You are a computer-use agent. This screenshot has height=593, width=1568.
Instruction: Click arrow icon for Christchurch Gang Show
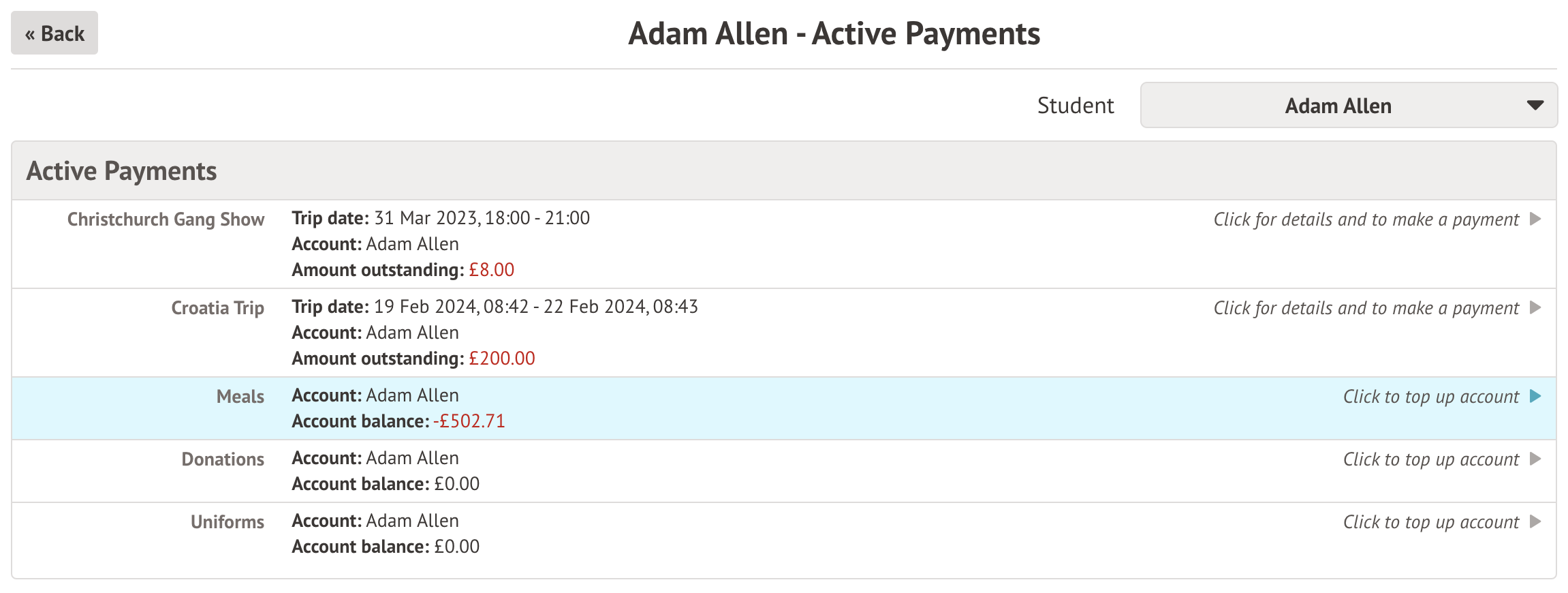[x=1535, y=219]
